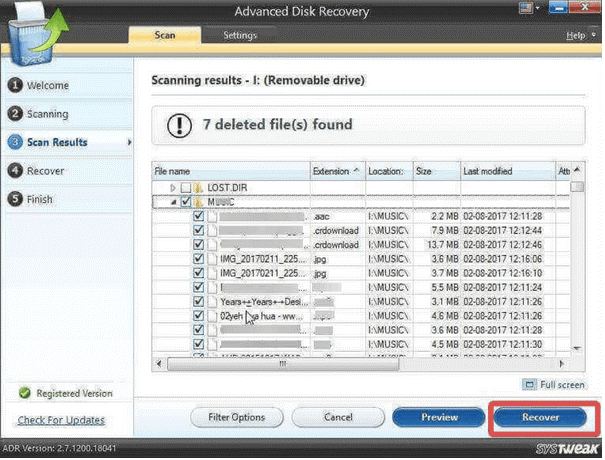Click the step 2 Scanning number icon

[x=15, y=114]
